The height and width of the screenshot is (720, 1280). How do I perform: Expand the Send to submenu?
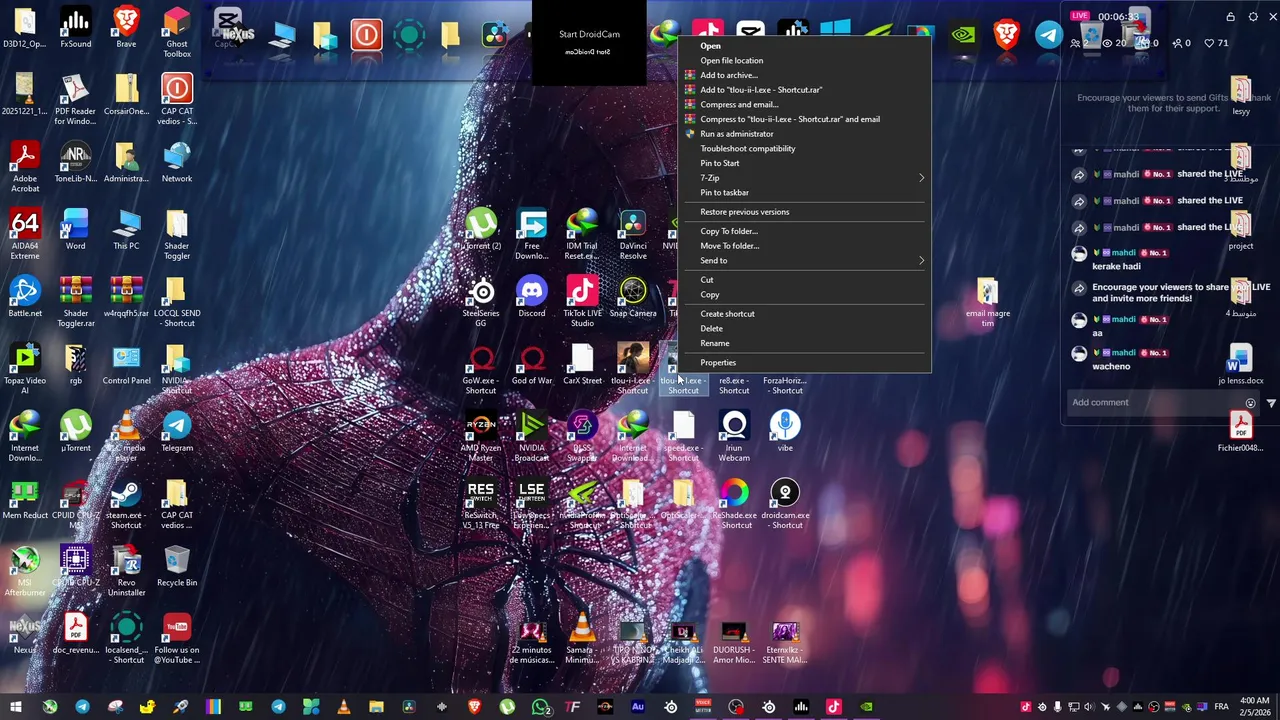pos(805,260)
